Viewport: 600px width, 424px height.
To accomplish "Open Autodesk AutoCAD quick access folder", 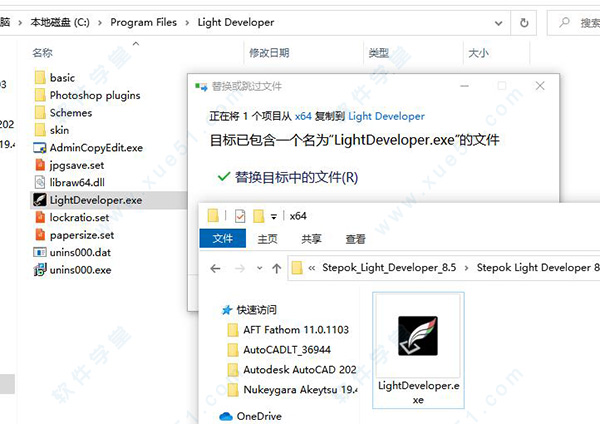I will pyautogui.click(x=300, y=369).
